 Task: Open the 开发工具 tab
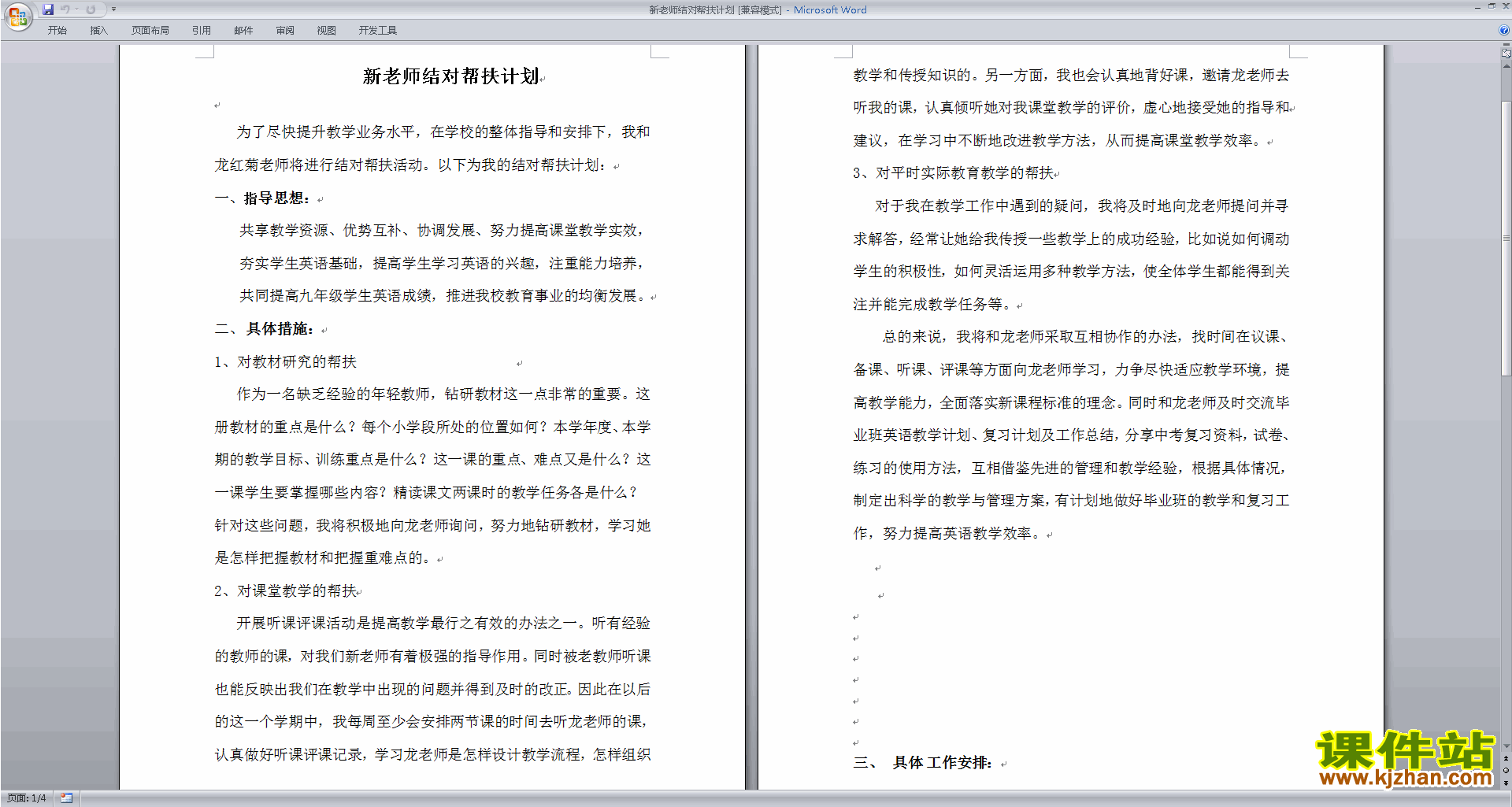(x=378, y=31)
